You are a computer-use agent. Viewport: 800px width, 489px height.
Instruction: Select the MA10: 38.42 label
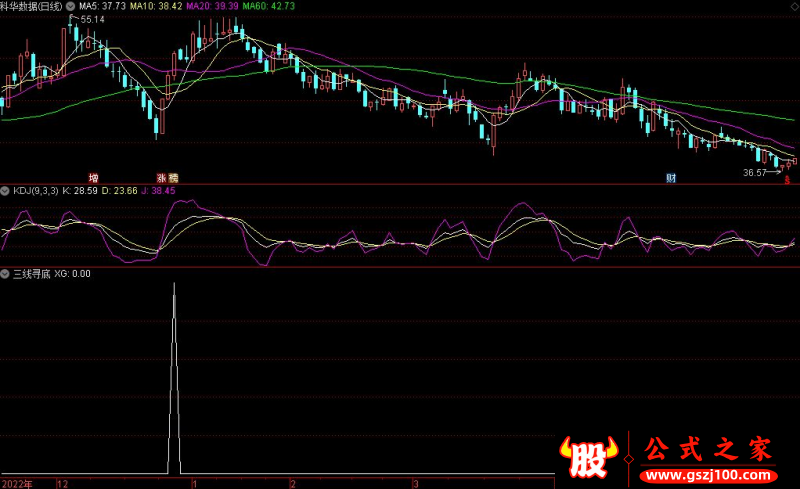pos(156,6)
